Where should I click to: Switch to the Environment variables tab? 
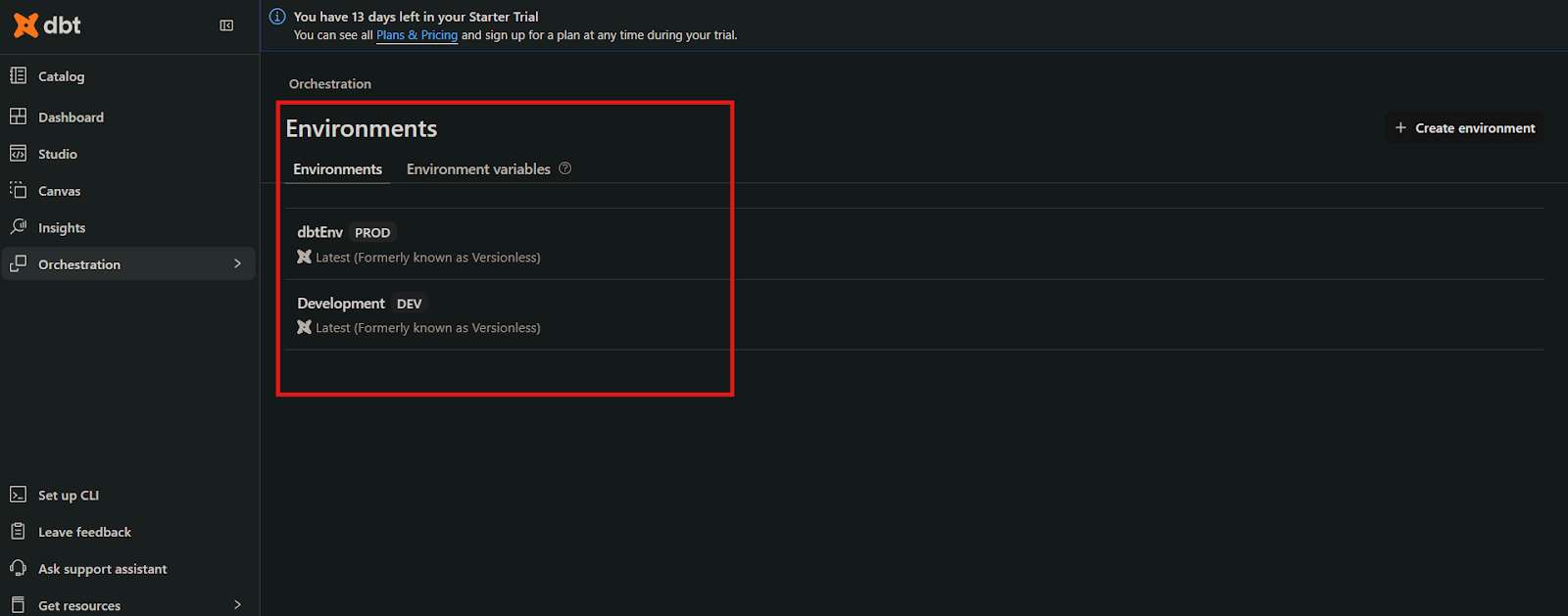point(478,169)
